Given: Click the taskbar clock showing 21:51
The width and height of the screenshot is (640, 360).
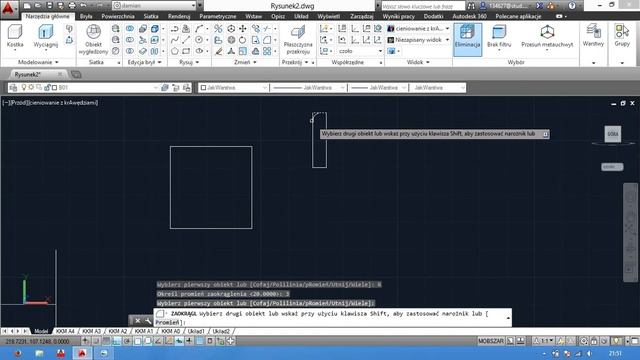Looking at the screenshot, I should (615, 353).
